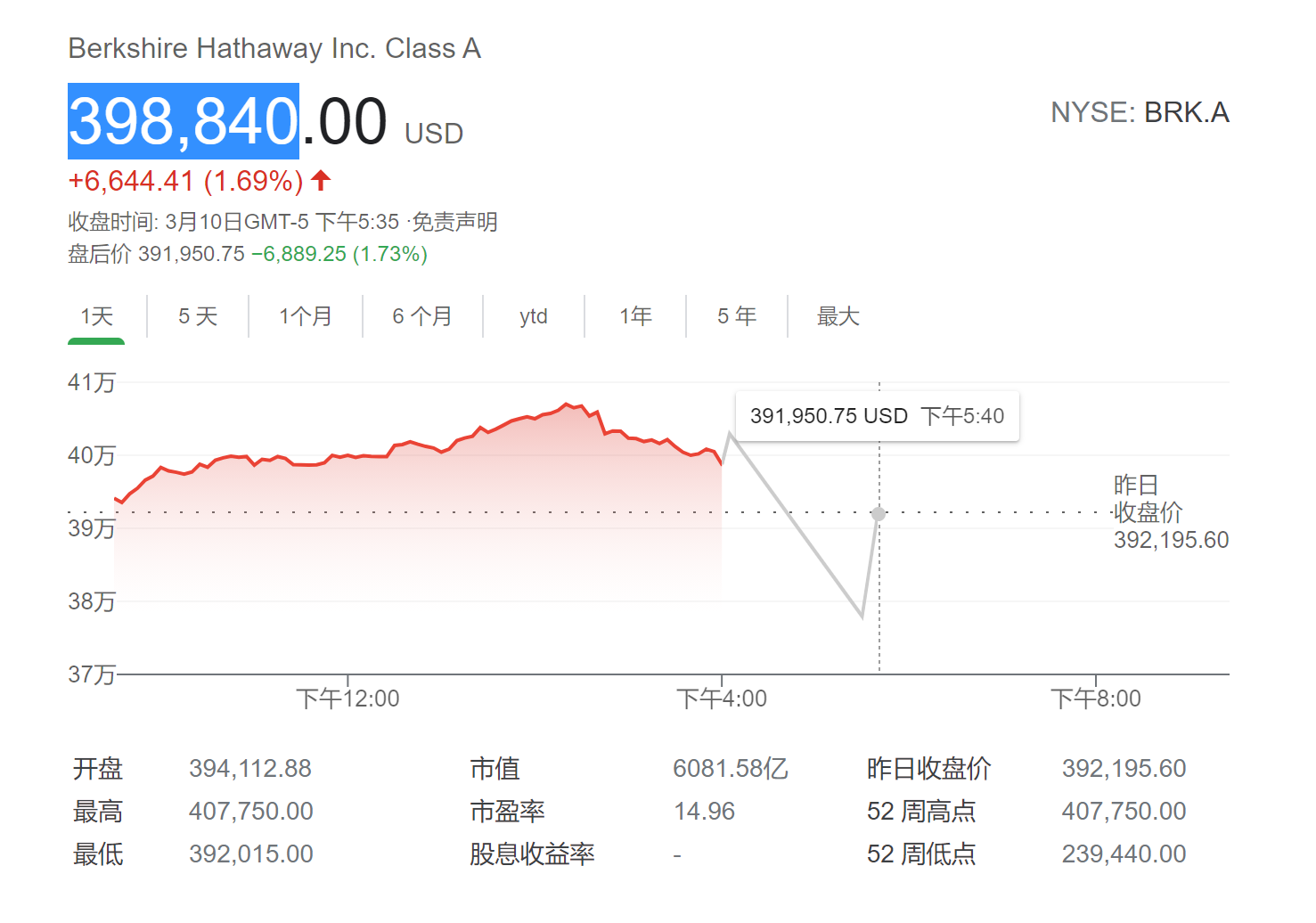Click the 下午4:00 axis tick label
The height and width of the screenshot is (923, 1316).
(x=722, y=698)
